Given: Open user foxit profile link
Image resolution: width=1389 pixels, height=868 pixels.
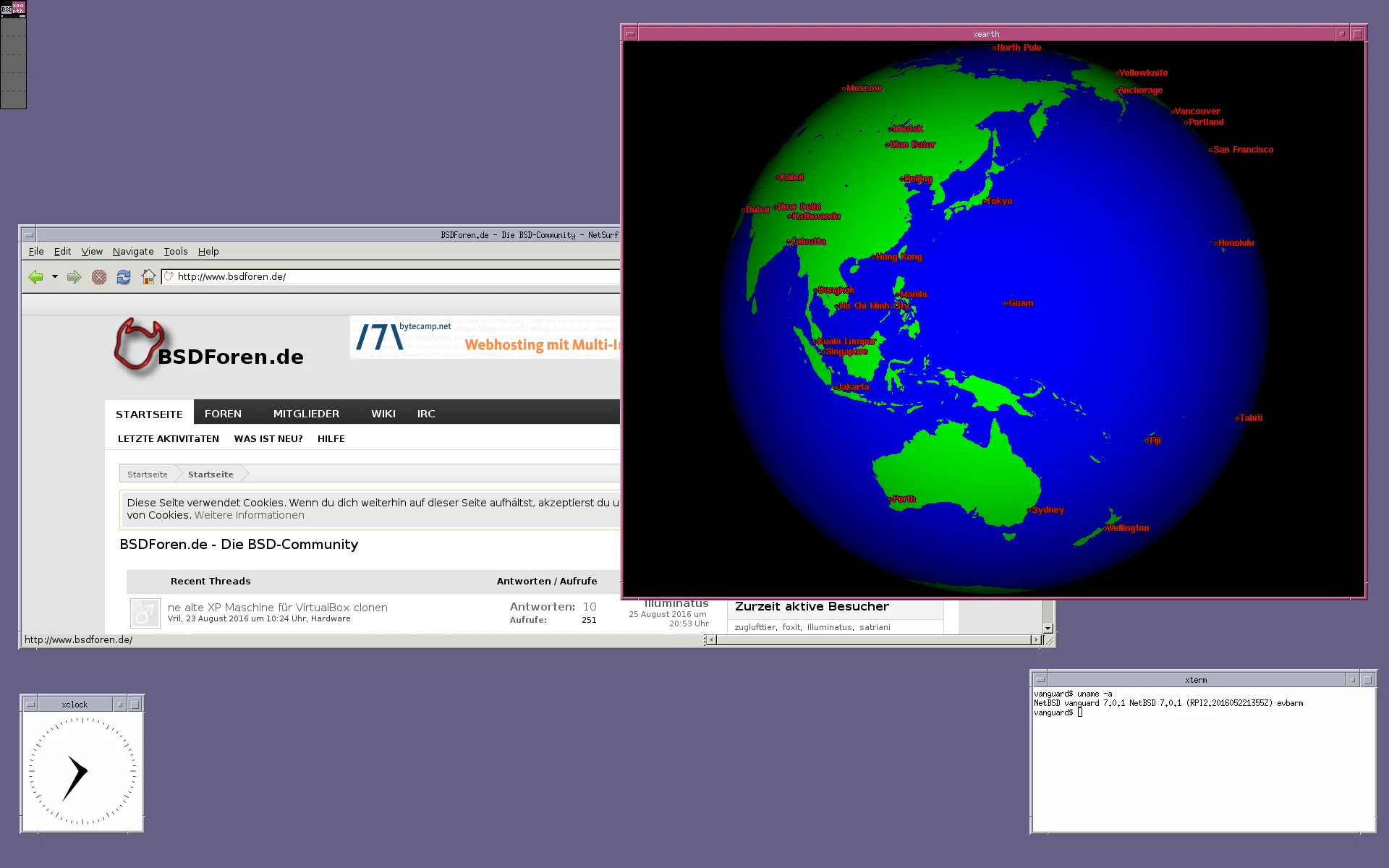Looking at the screenshot, I should (791, 627).
